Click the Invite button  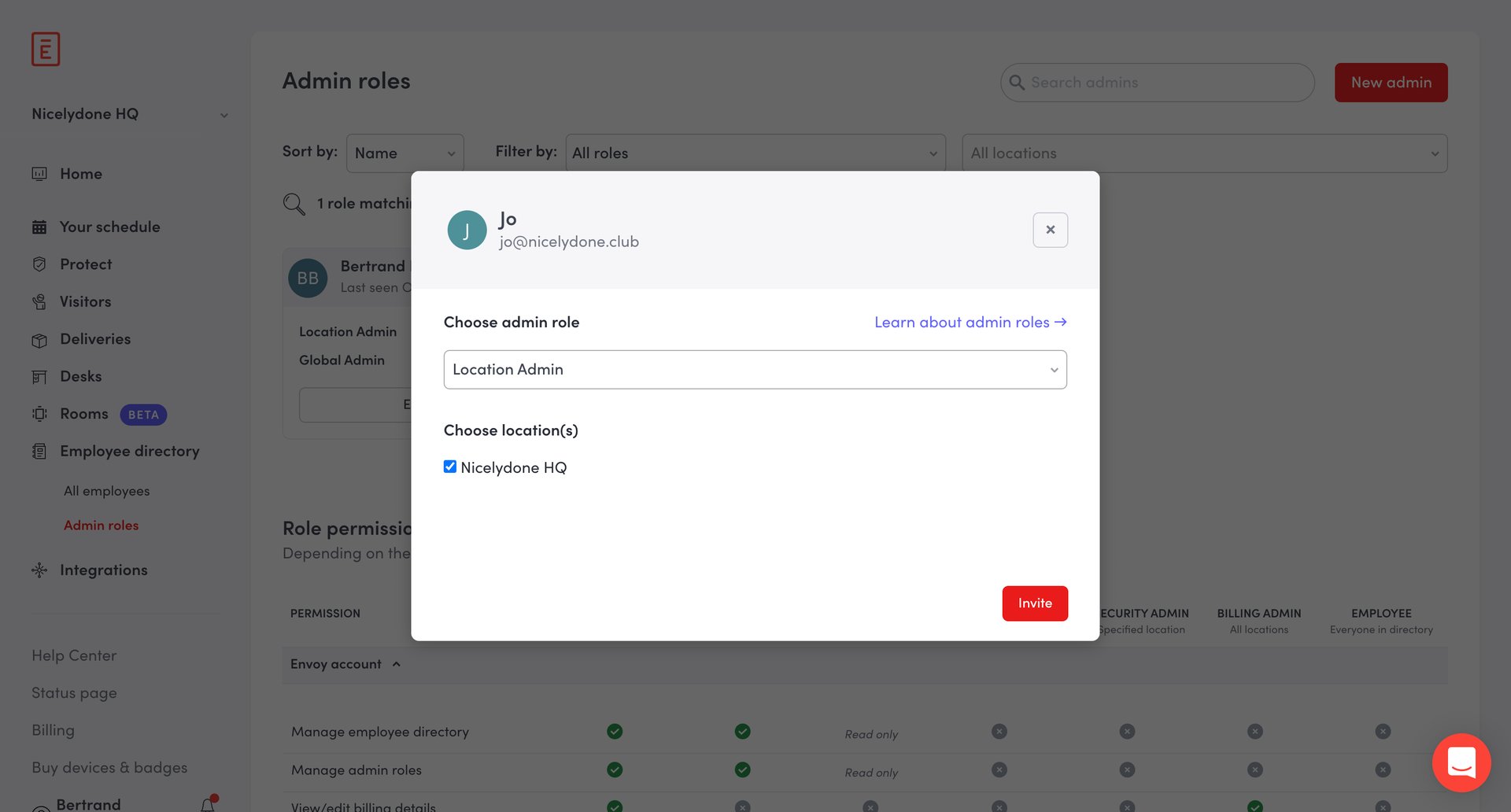pyautogui.click(x=1034, y=603)
